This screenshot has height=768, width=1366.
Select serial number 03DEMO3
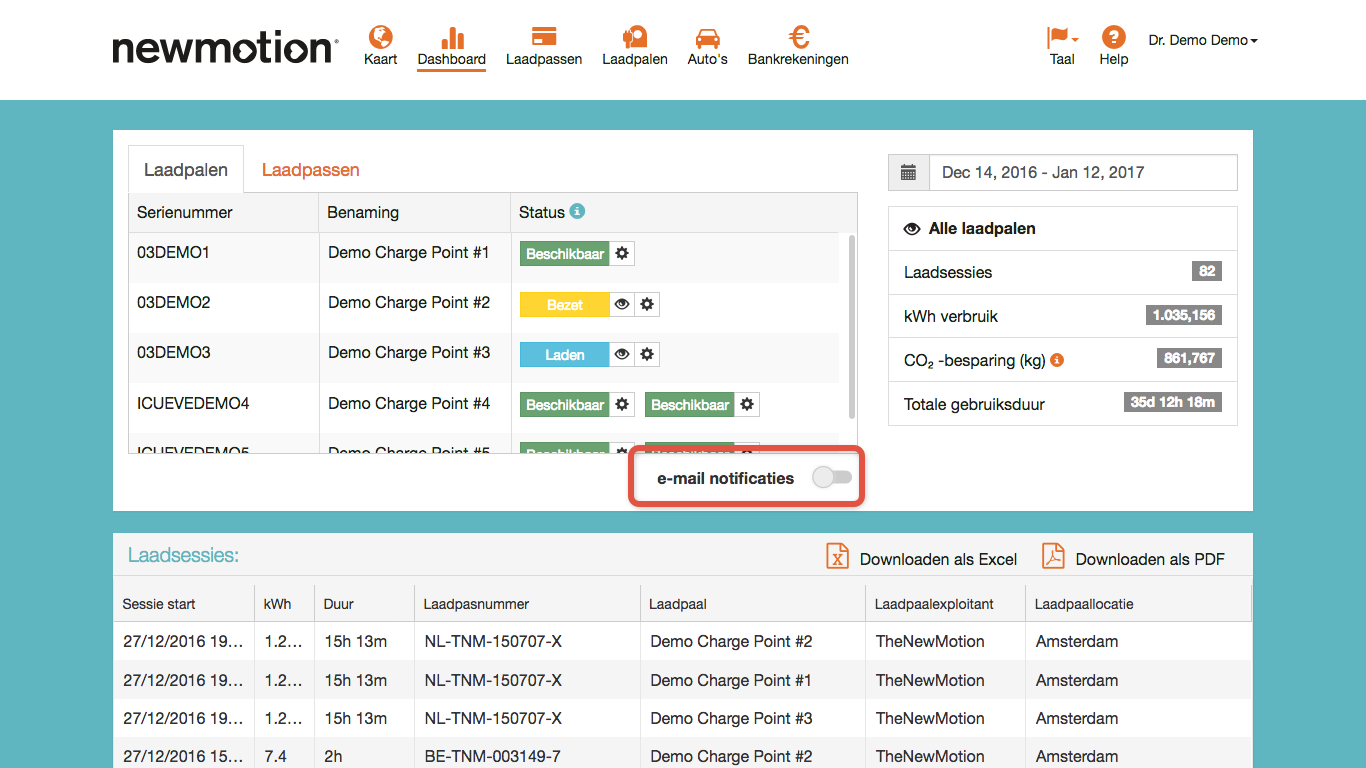coord(173,353)
